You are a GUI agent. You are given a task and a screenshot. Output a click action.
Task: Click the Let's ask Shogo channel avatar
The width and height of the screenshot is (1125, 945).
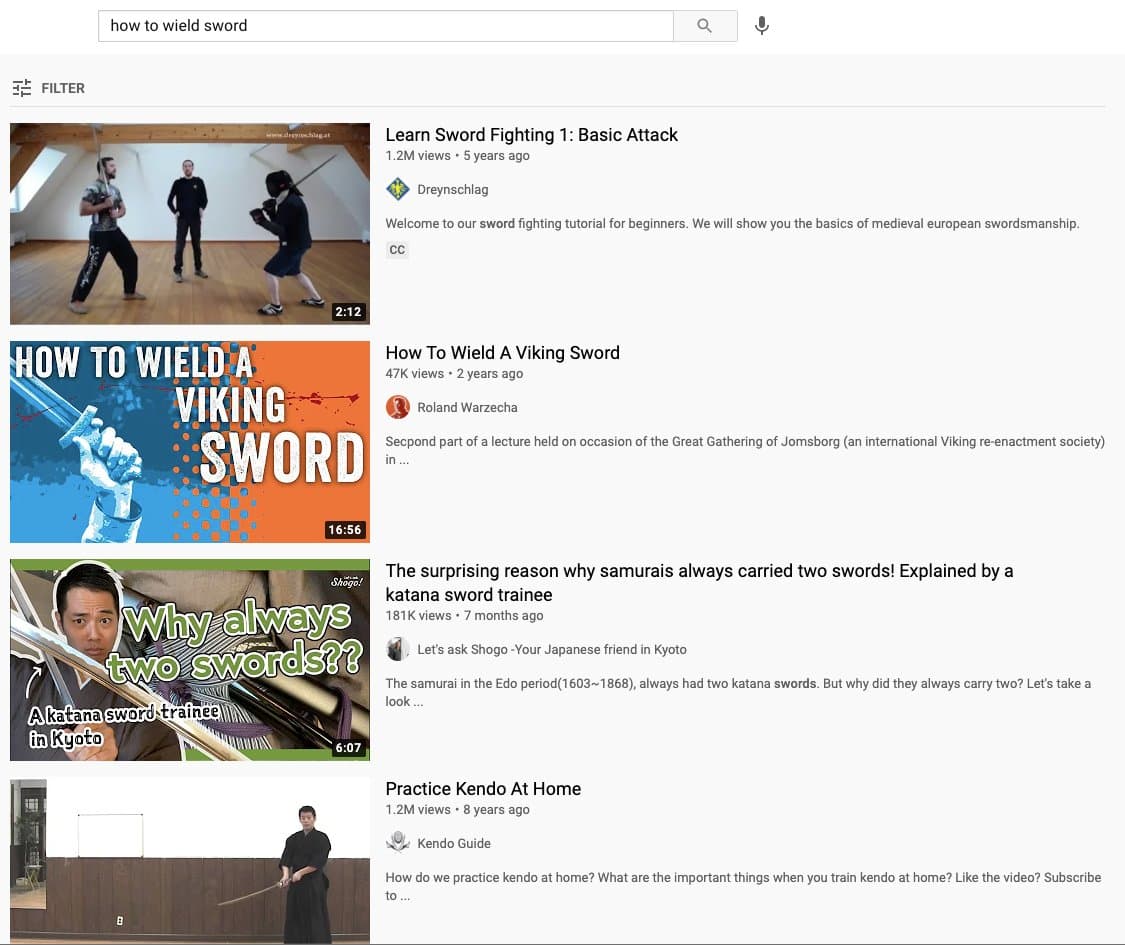[398, 649]
